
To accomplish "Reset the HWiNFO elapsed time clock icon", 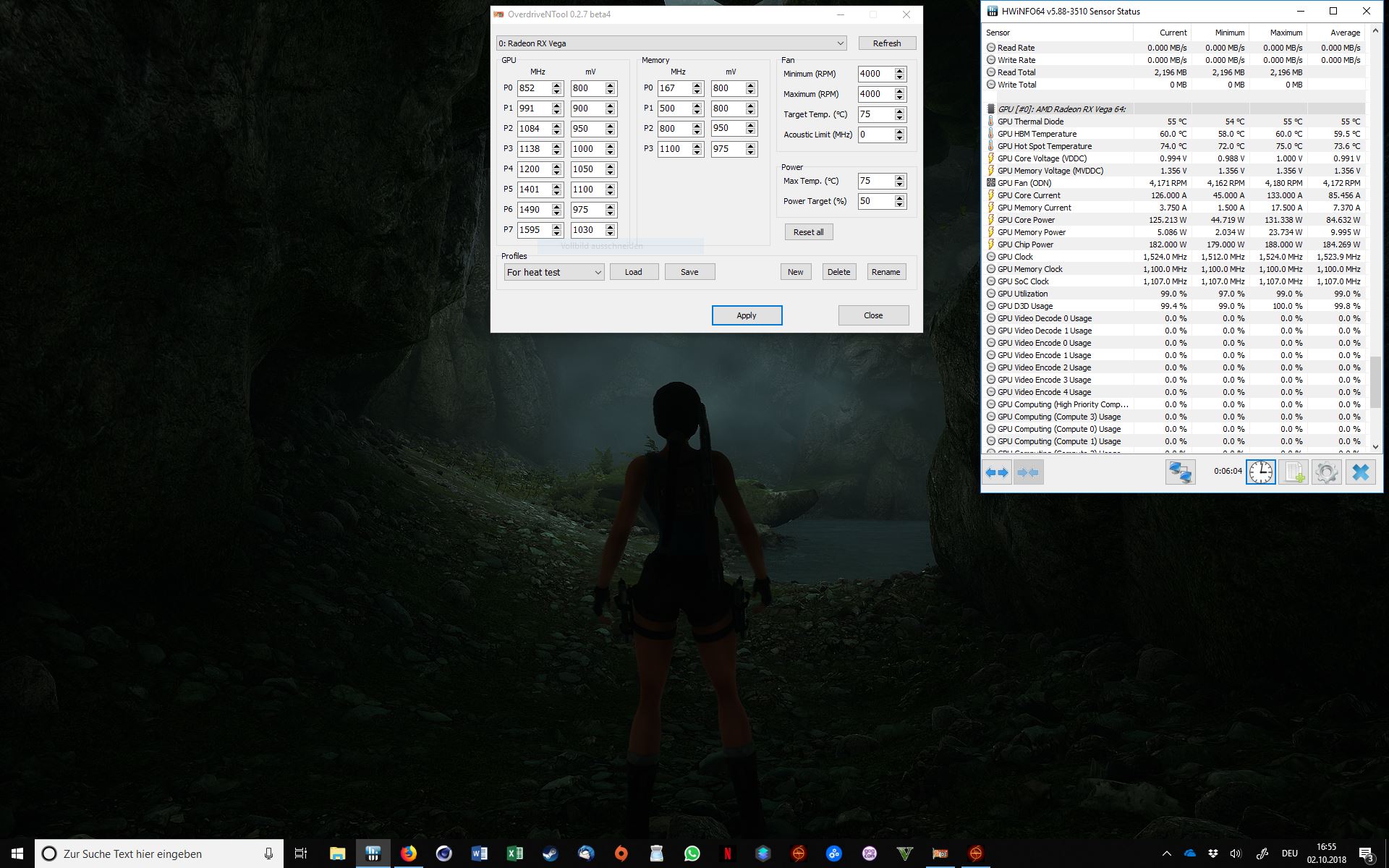I will (1260, 472).
